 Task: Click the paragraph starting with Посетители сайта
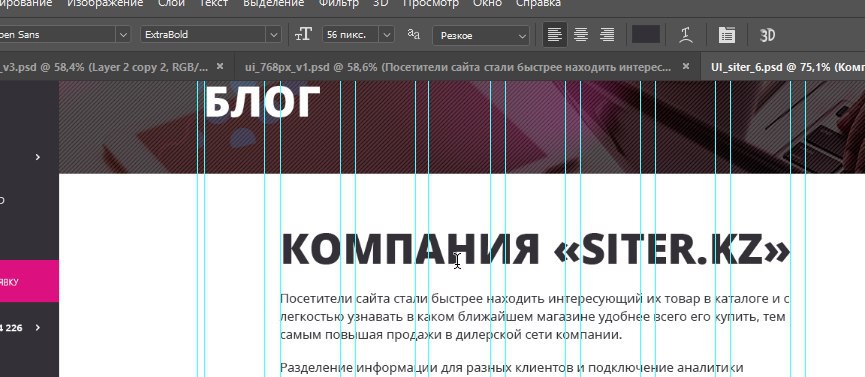click(535, 317)
